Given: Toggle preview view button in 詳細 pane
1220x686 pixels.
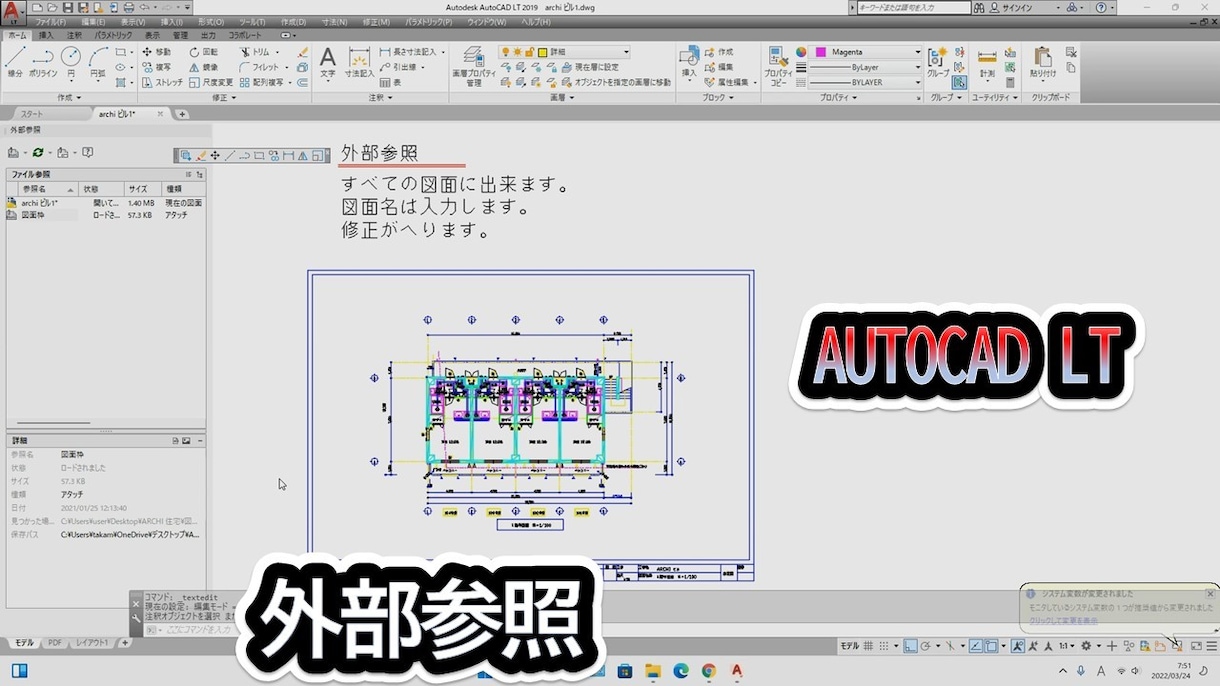Looking at the screenshot, I should click(186, 440).
